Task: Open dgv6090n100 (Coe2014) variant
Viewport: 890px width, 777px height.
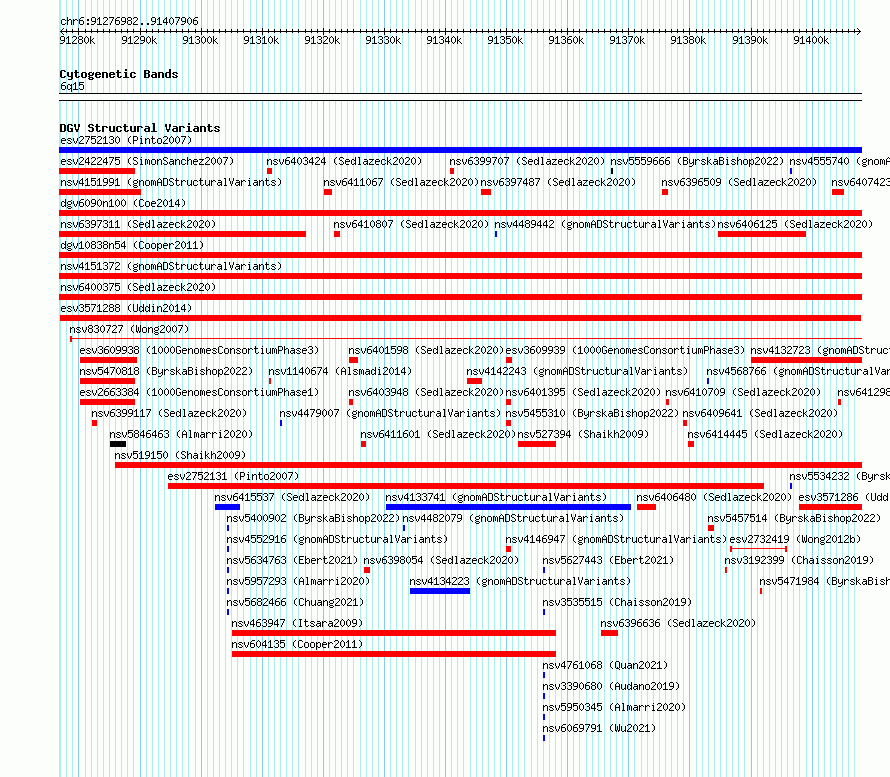Action: tap(123, 203)
